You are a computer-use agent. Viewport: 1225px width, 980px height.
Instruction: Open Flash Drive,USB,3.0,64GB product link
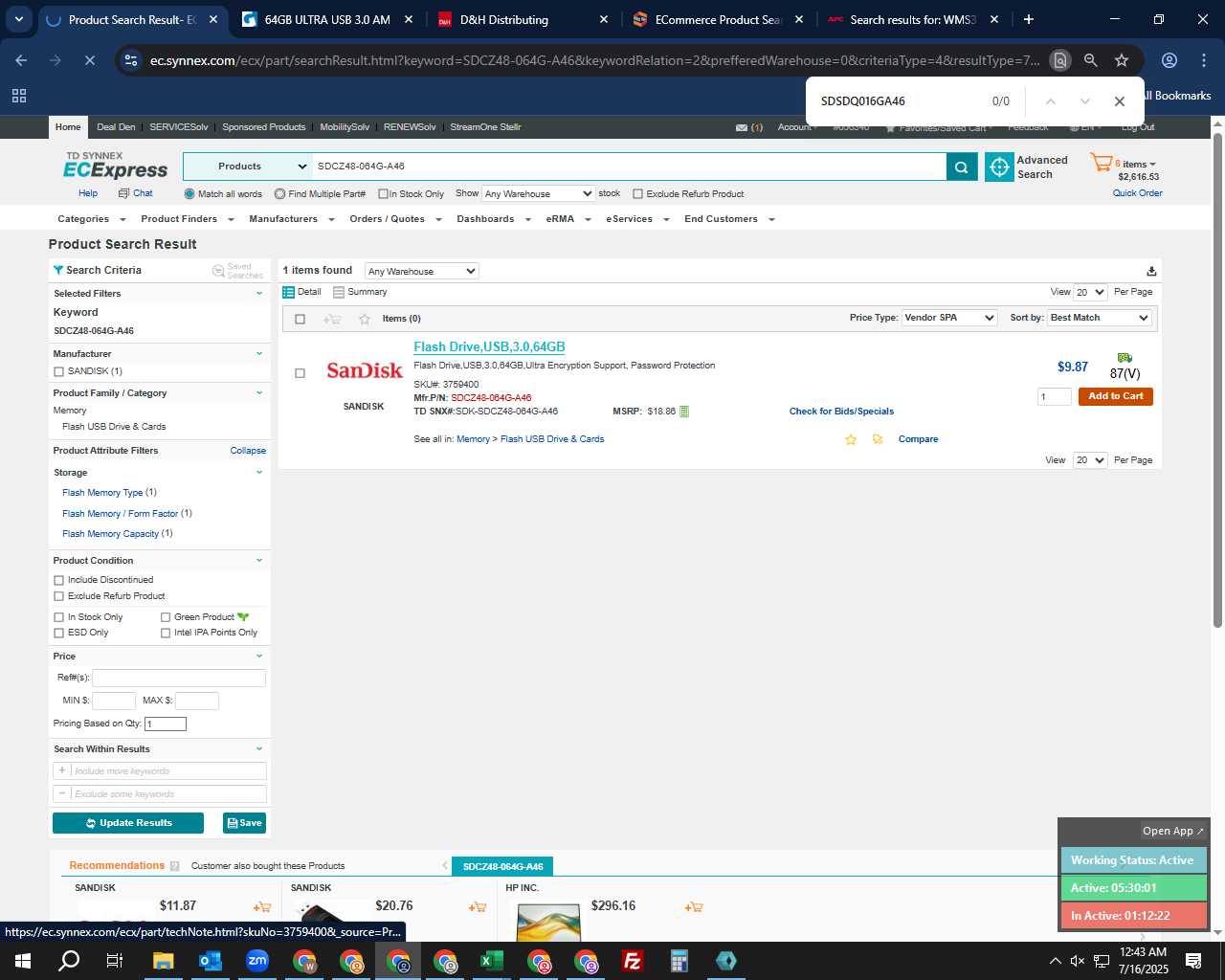click(489, 346)
